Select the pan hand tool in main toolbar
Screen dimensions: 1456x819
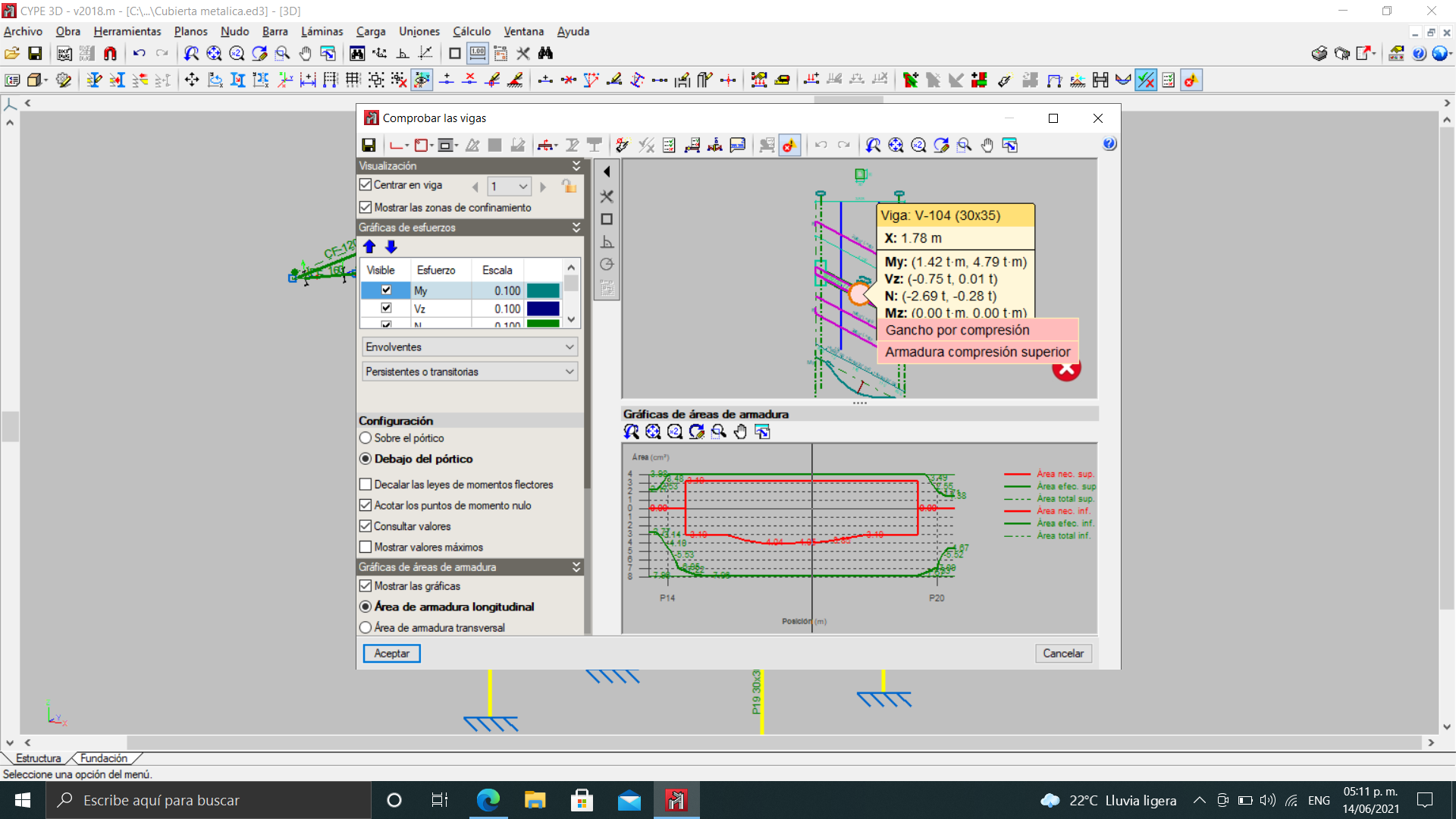[305, 53]
